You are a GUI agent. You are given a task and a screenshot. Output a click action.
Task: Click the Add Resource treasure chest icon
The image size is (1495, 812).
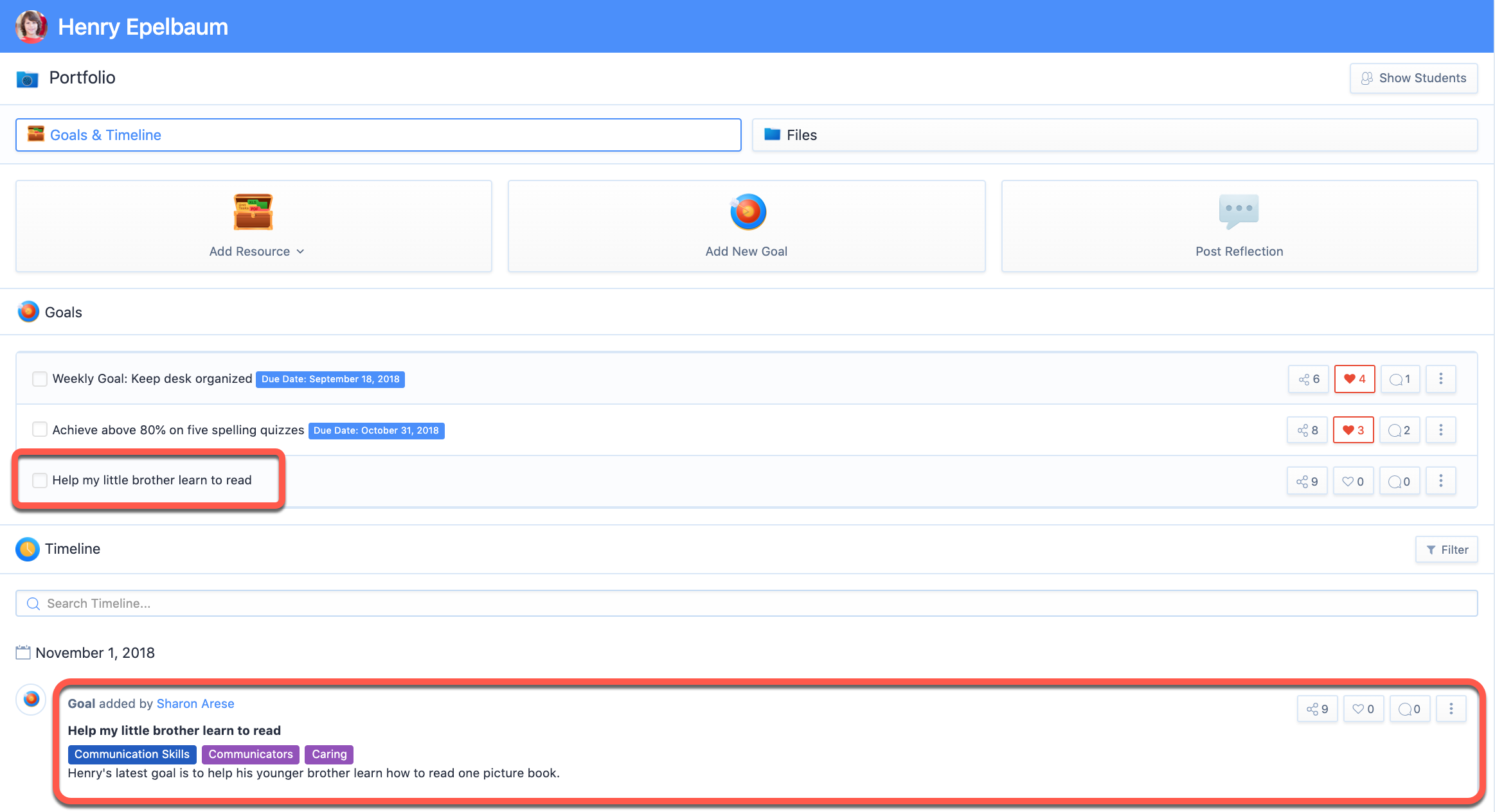click(x=253, y=211)
